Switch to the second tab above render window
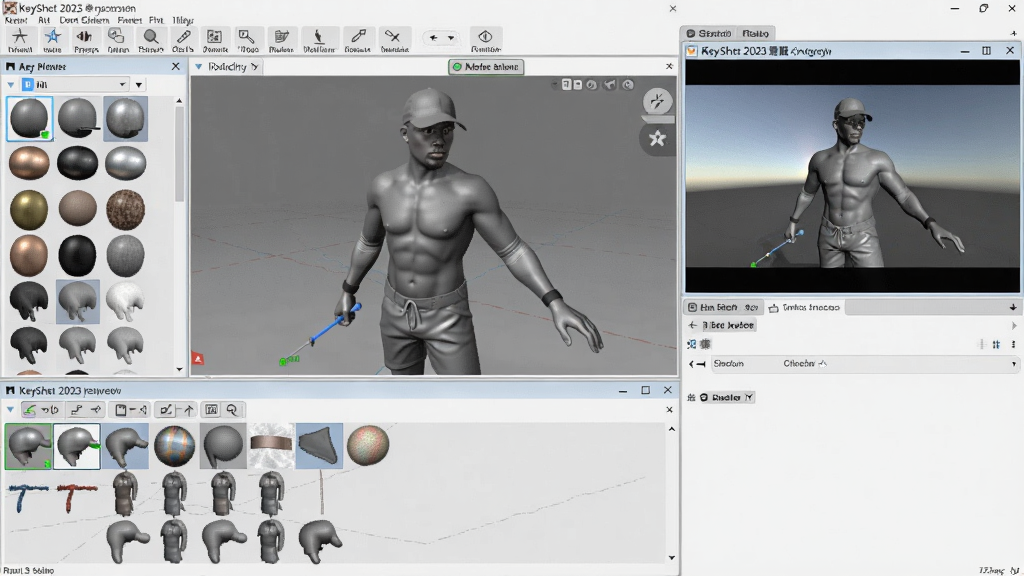Viewport: 1024px width, 576px height. pos(755,33)
